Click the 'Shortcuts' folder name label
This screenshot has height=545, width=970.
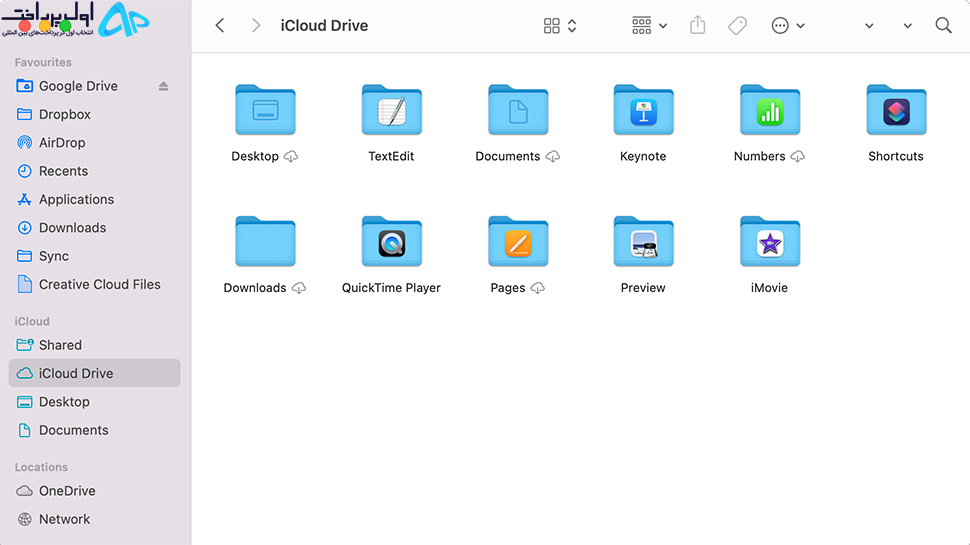point(896,157)
